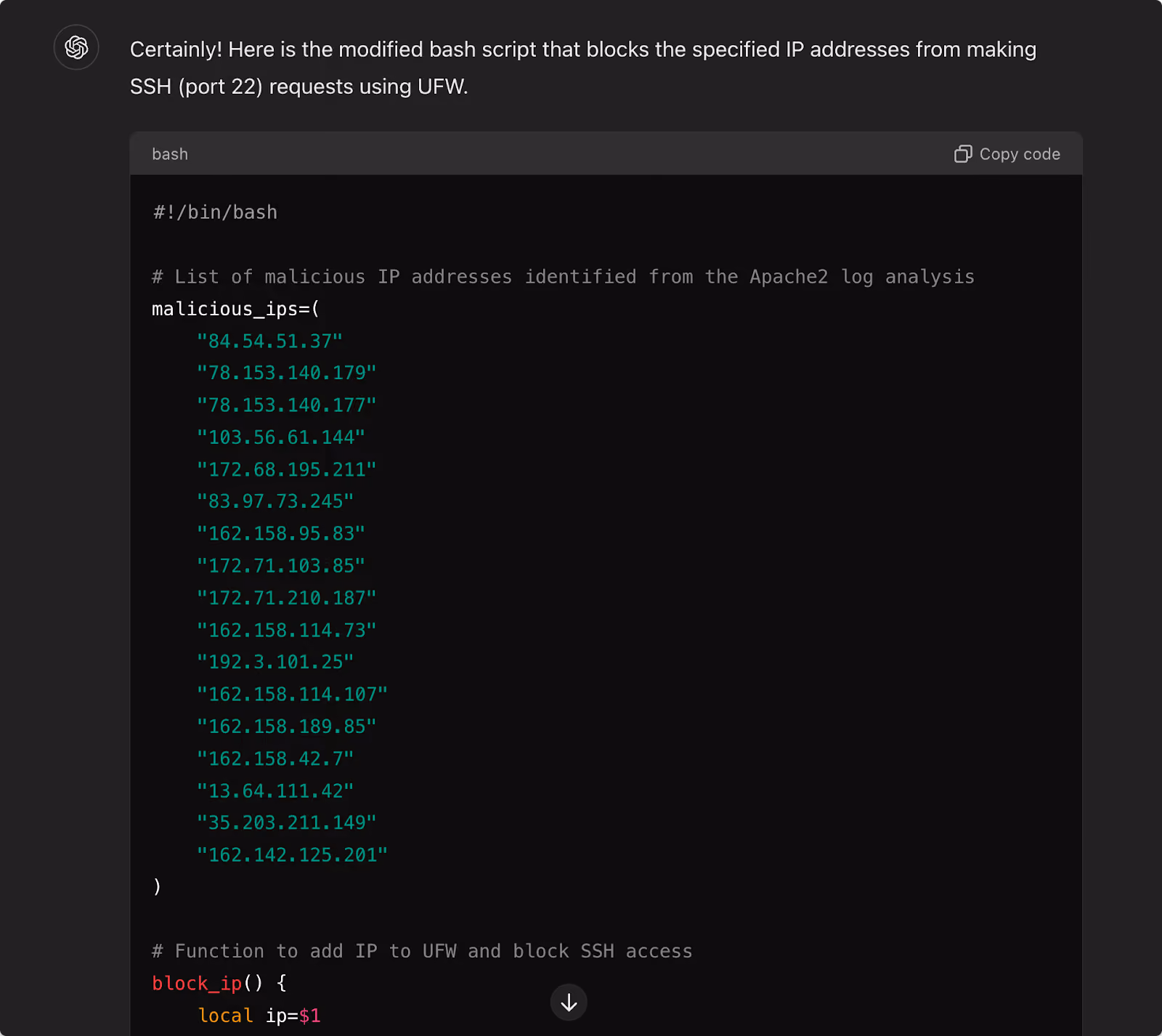Click the IP string "162.158.42.7"
Viewport: 1162px width, 1036px height.
(x=275, y=758)
